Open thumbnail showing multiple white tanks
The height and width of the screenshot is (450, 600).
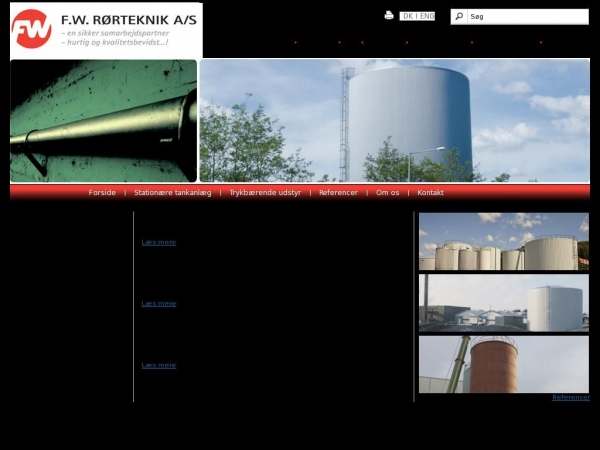(x=503, y=241)
